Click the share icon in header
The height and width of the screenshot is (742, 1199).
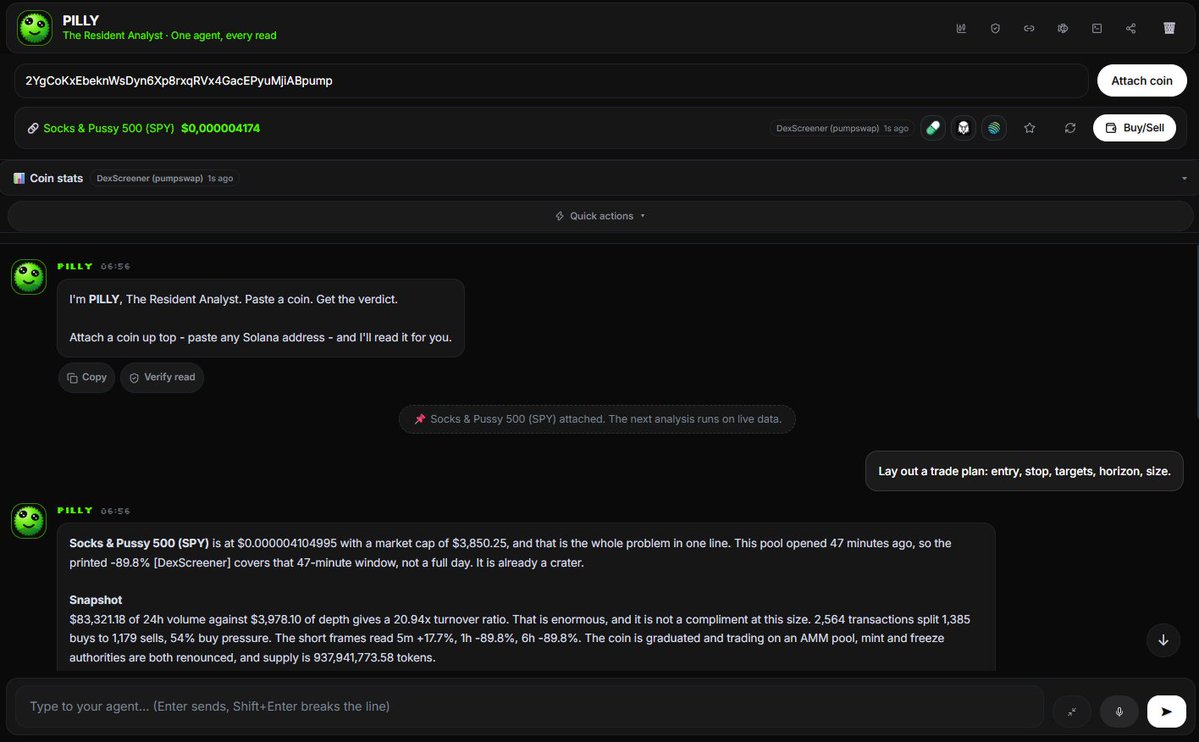[x=1131, y=28]
